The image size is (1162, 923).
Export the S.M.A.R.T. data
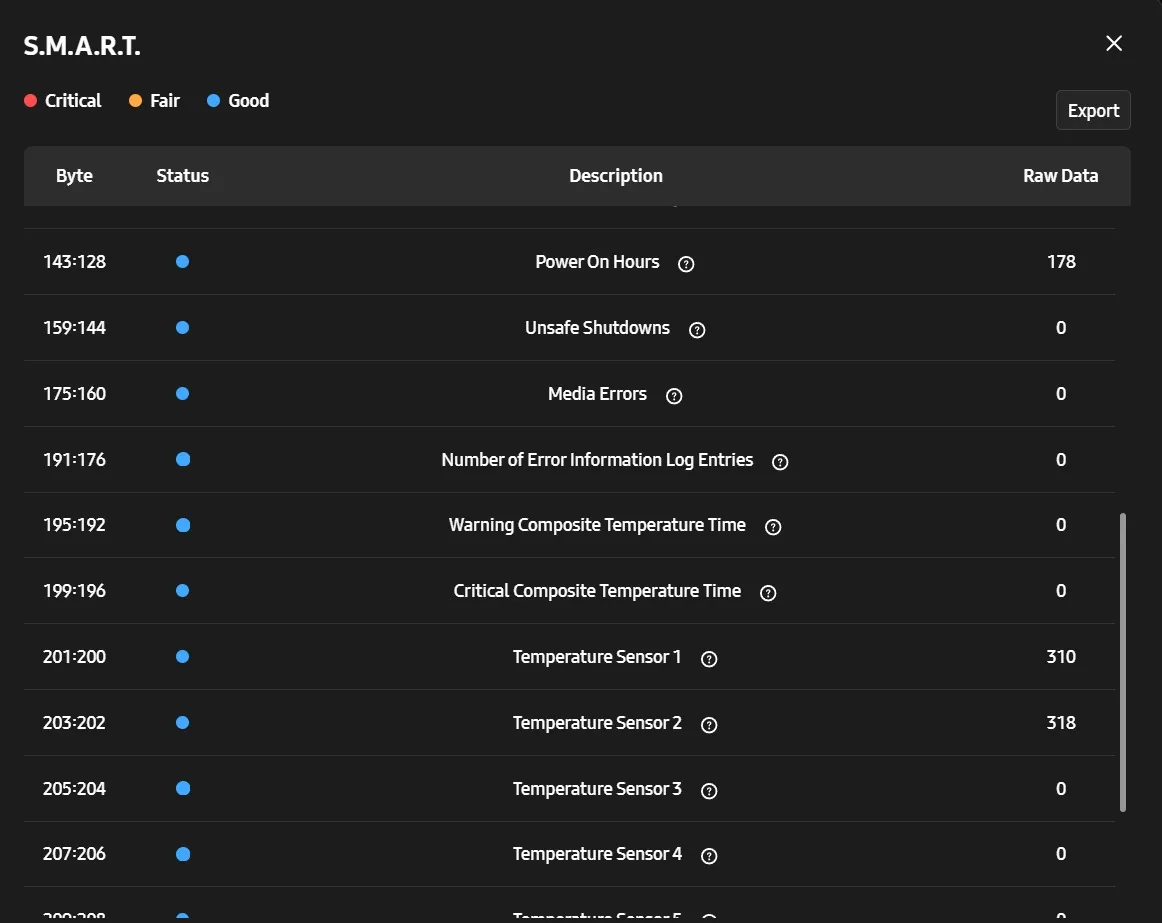click(x=1093, y=110)
